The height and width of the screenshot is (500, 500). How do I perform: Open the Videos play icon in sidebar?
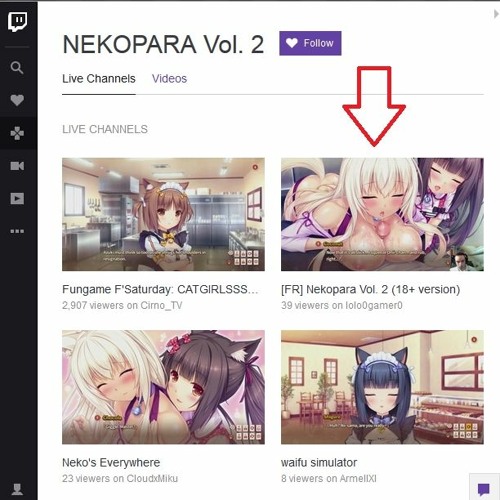(x=17, y=198)
